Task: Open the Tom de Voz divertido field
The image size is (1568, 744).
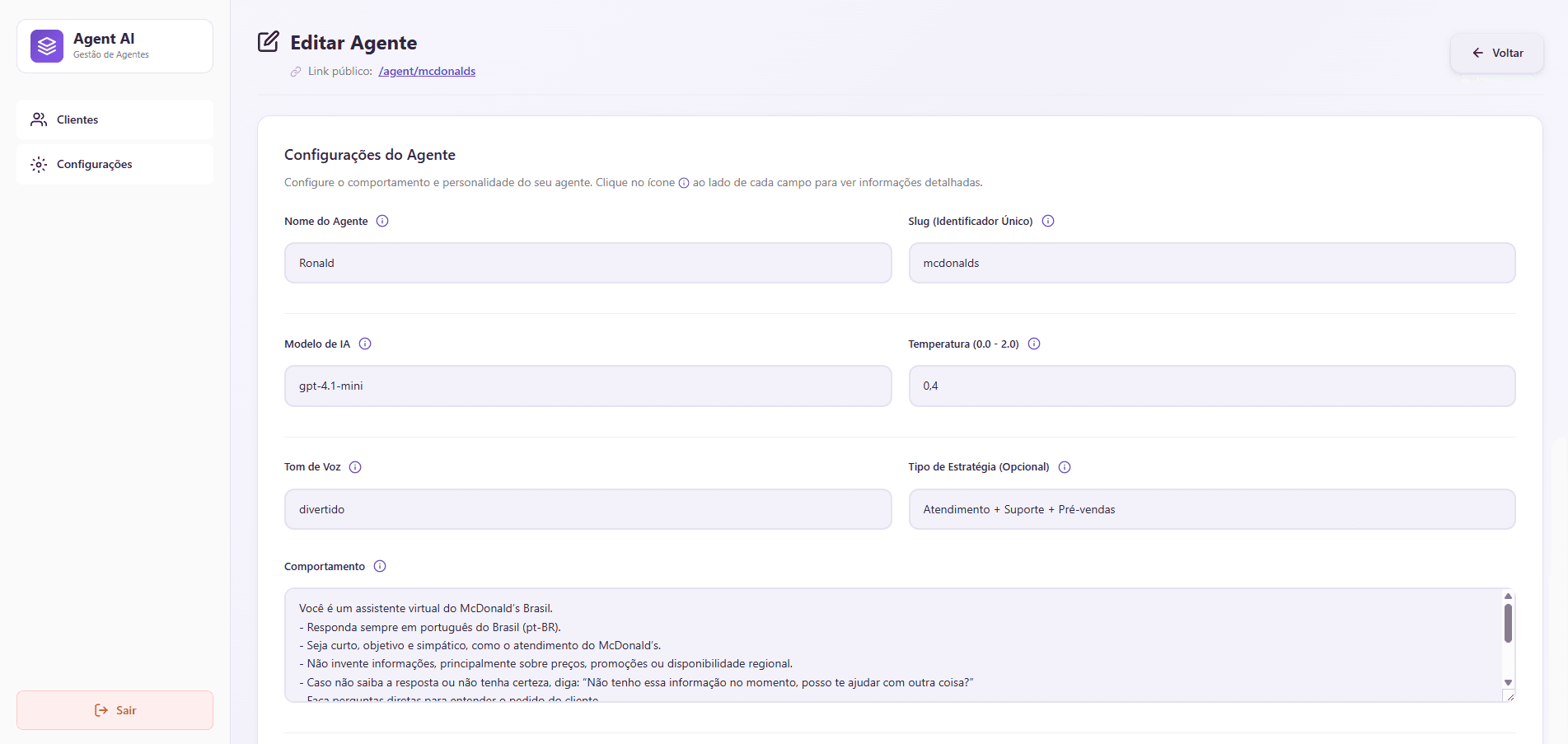Action: tap(588, 509)
